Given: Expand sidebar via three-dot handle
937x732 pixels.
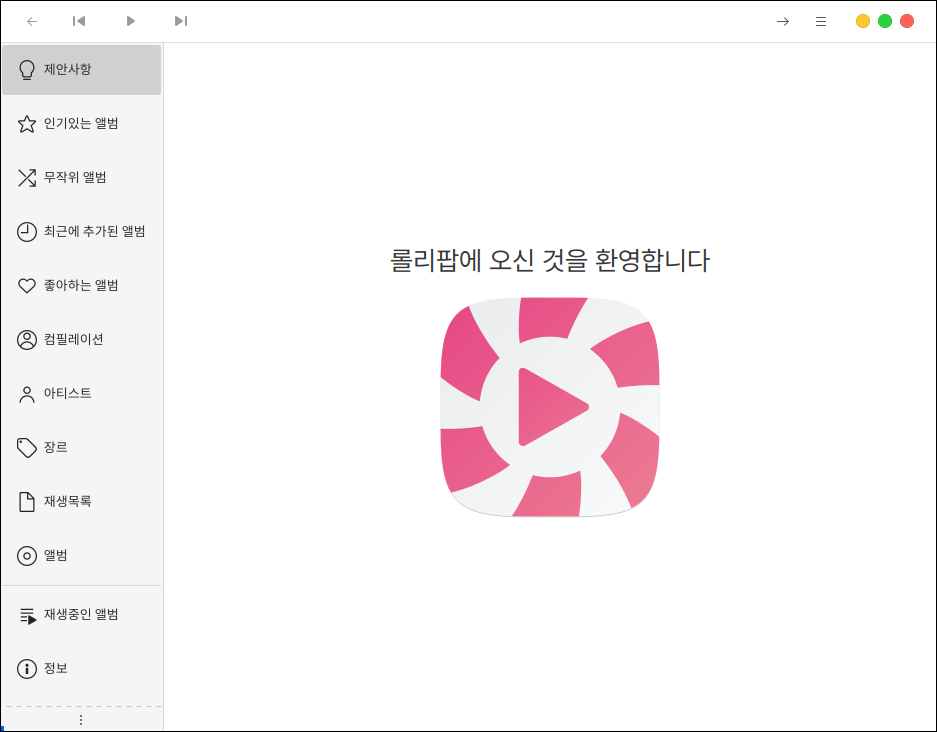Looking at the screenshot, I should 81,720.
